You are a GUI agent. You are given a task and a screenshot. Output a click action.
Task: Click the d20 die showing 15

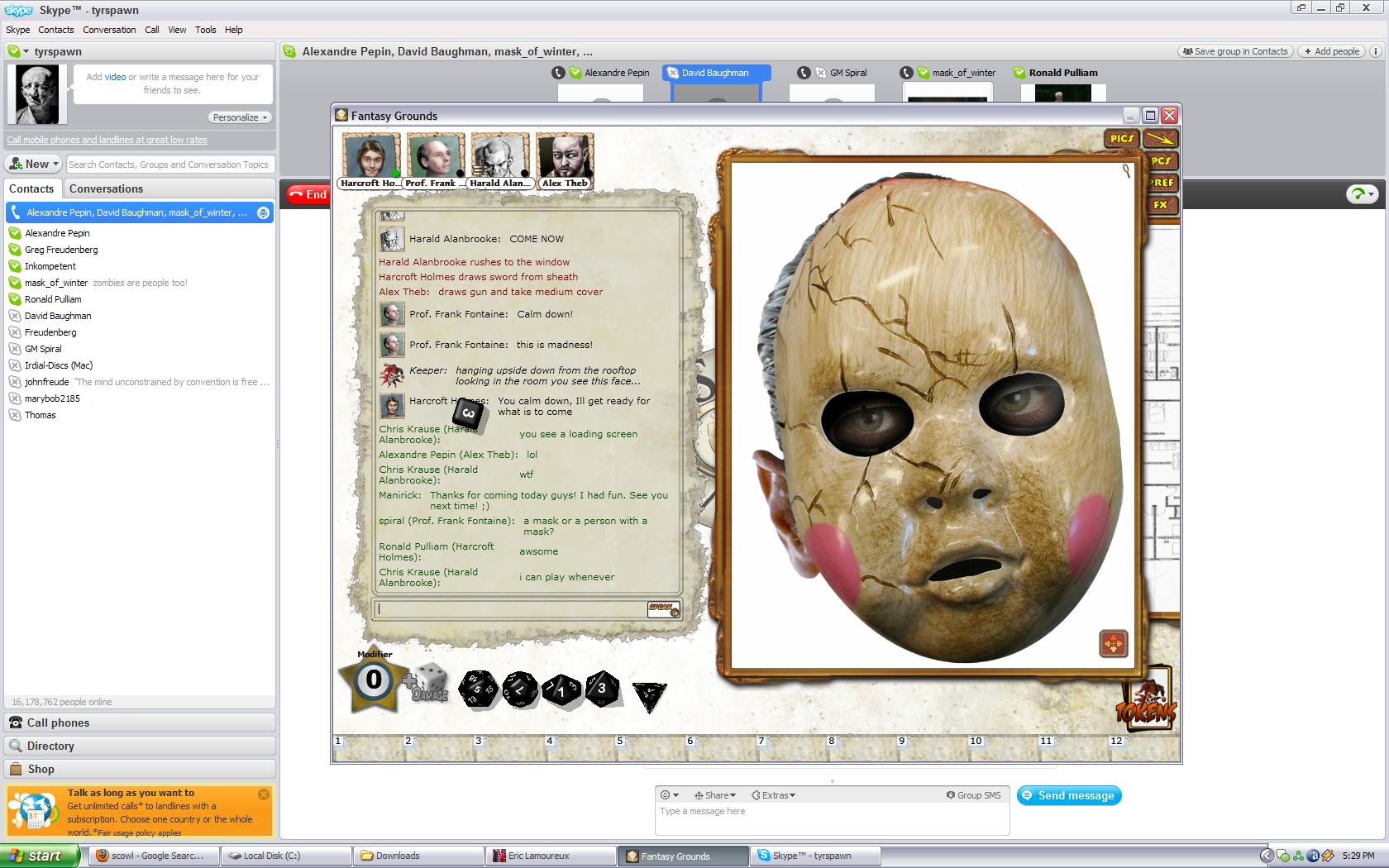click(479, 689)
